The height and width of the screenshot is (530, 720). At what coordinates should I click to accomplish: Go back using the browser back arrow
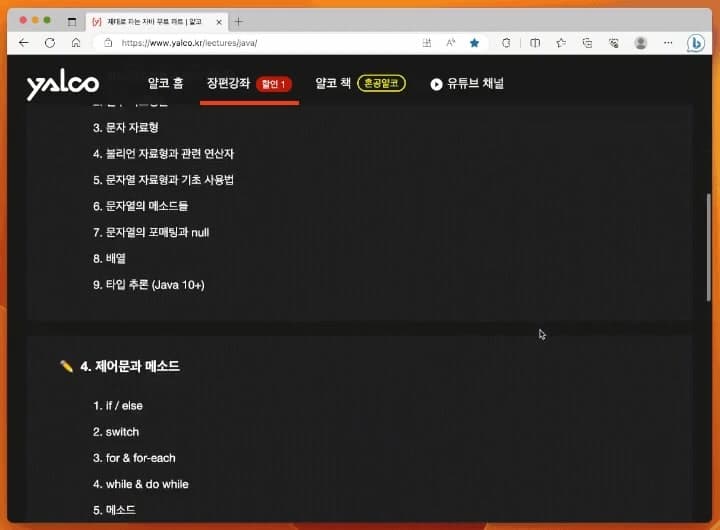pos(24,43)
